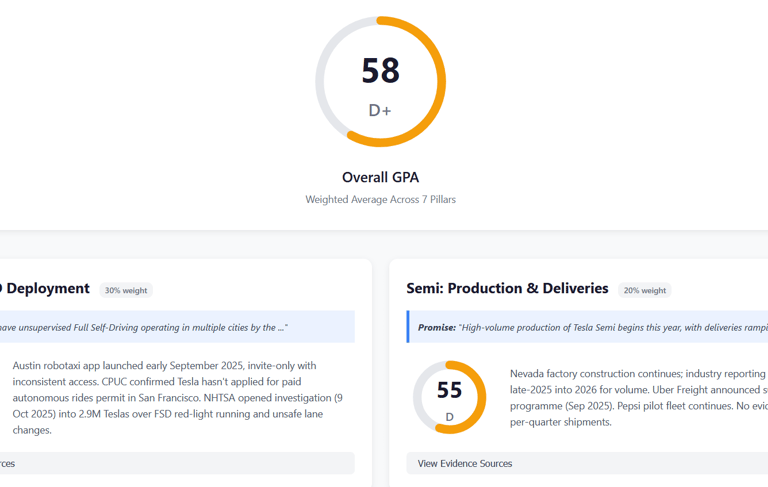Click the 55 score number
Screen dimensions: 768x487
click(x=450, y=391)
